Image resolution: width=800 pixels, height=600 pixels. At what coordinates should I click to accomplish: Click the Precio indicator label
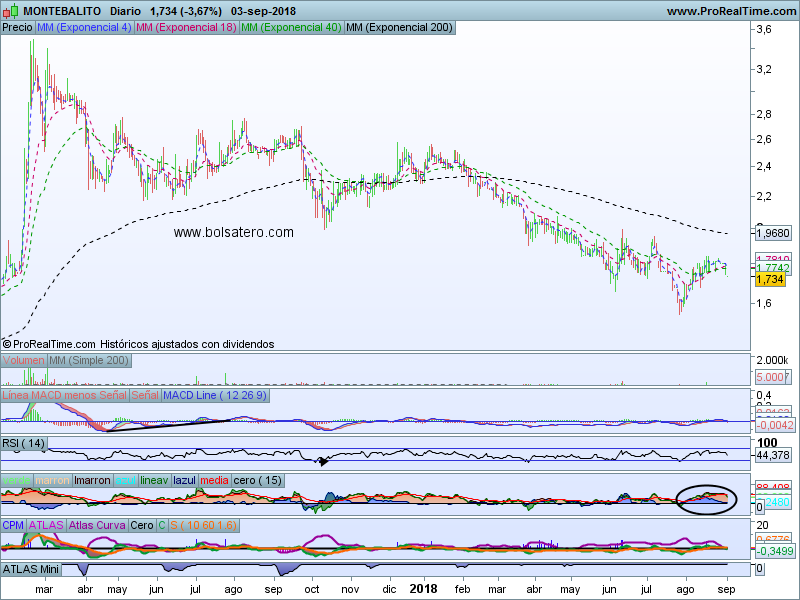17,28
